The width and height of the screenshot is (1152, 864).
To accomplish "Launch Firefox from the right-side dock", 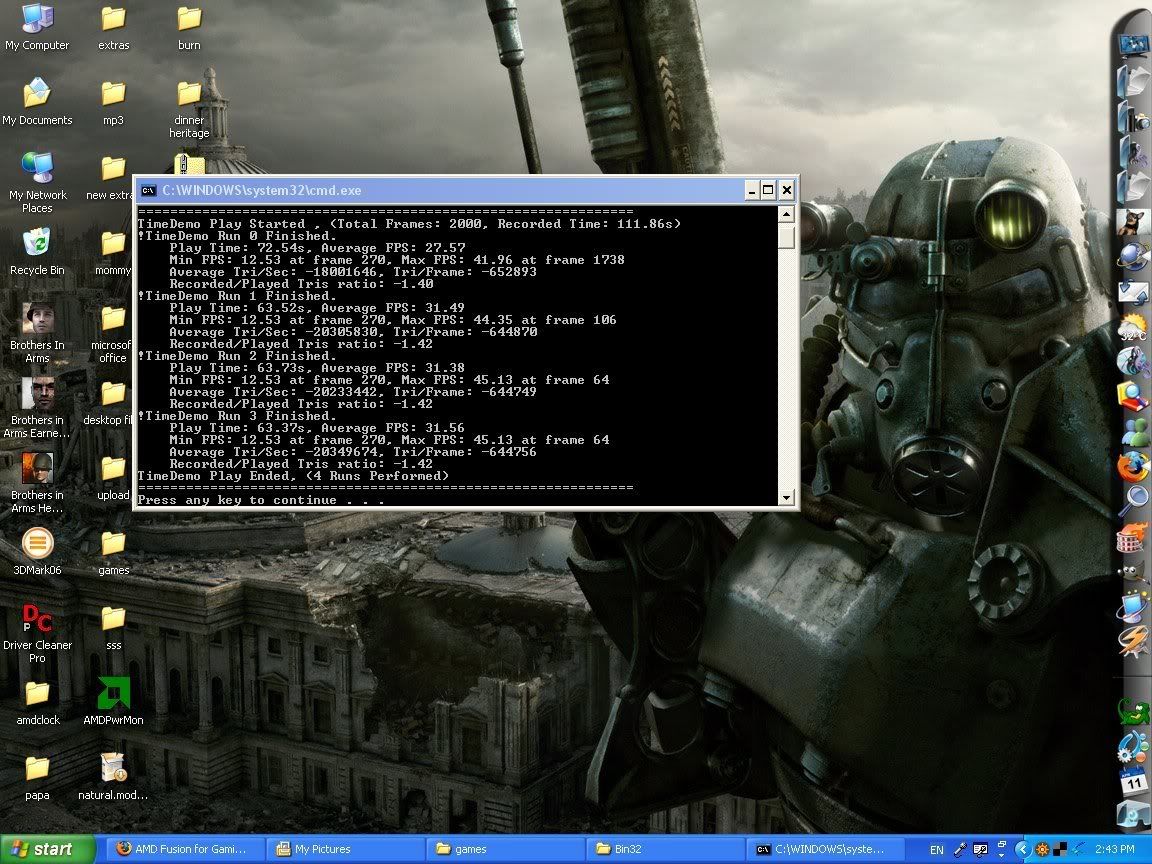I will coord(1133,467).
